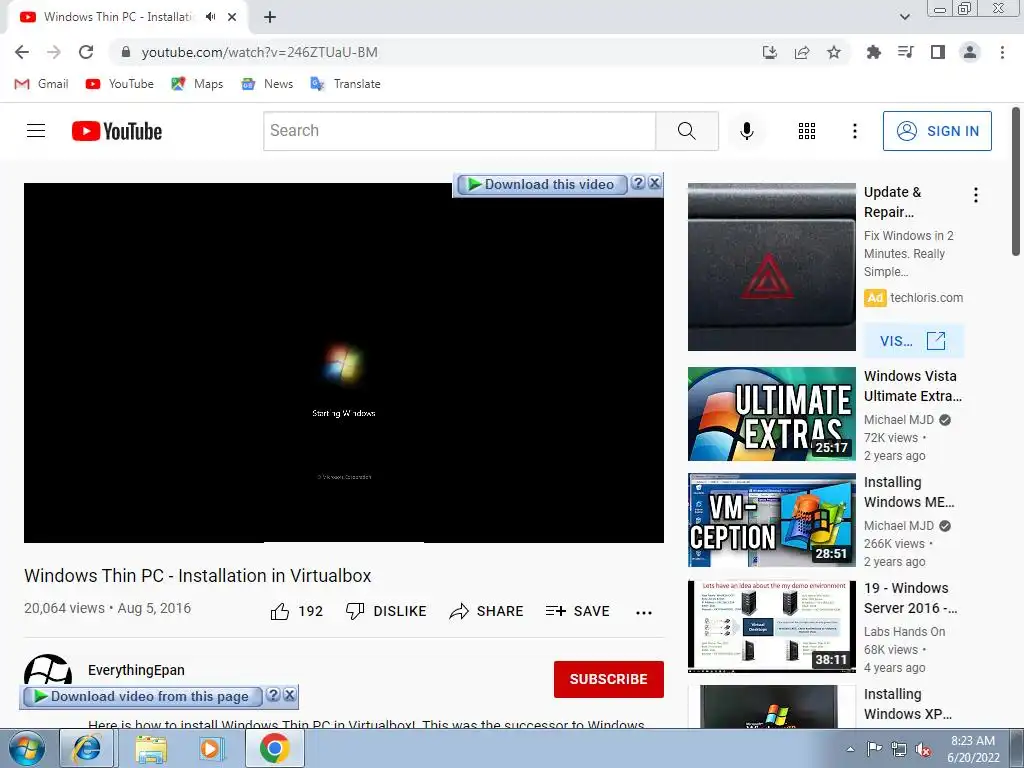
Task: Click the SHARE button
Action: pos(487,611)
